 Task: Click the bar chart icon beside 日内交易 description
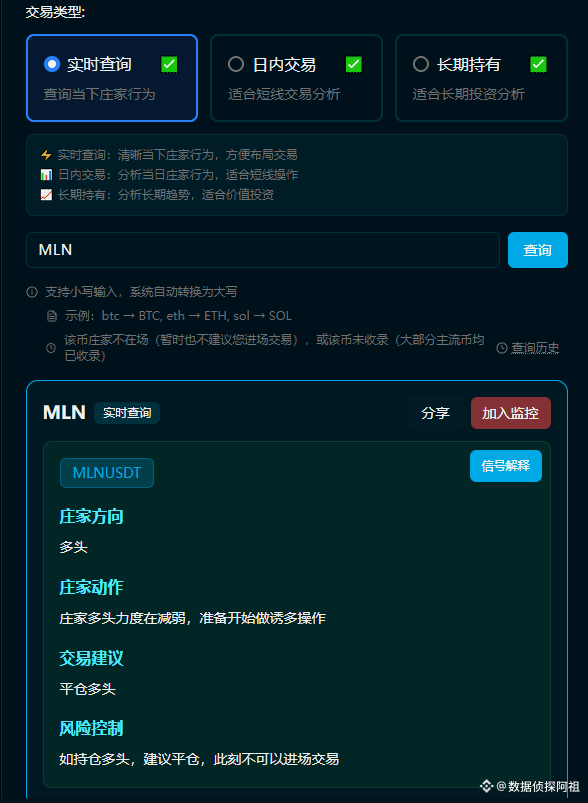coord(46,175)
